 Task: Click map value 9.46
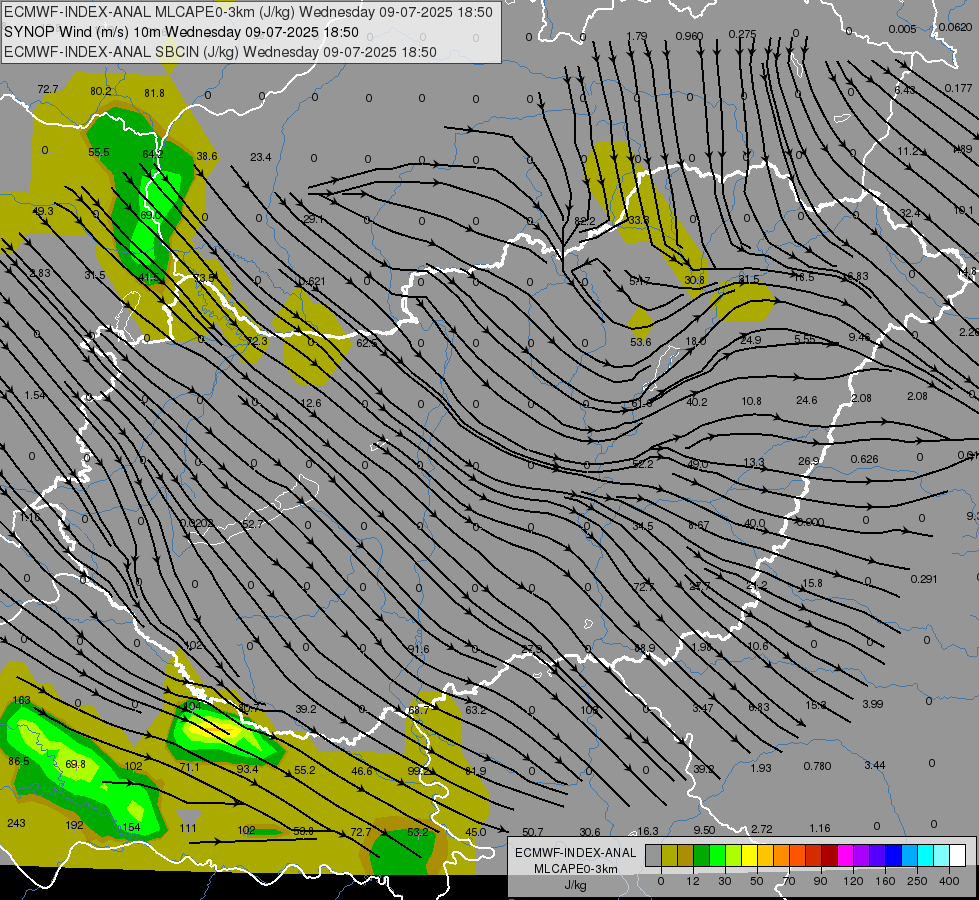[859, 337]
